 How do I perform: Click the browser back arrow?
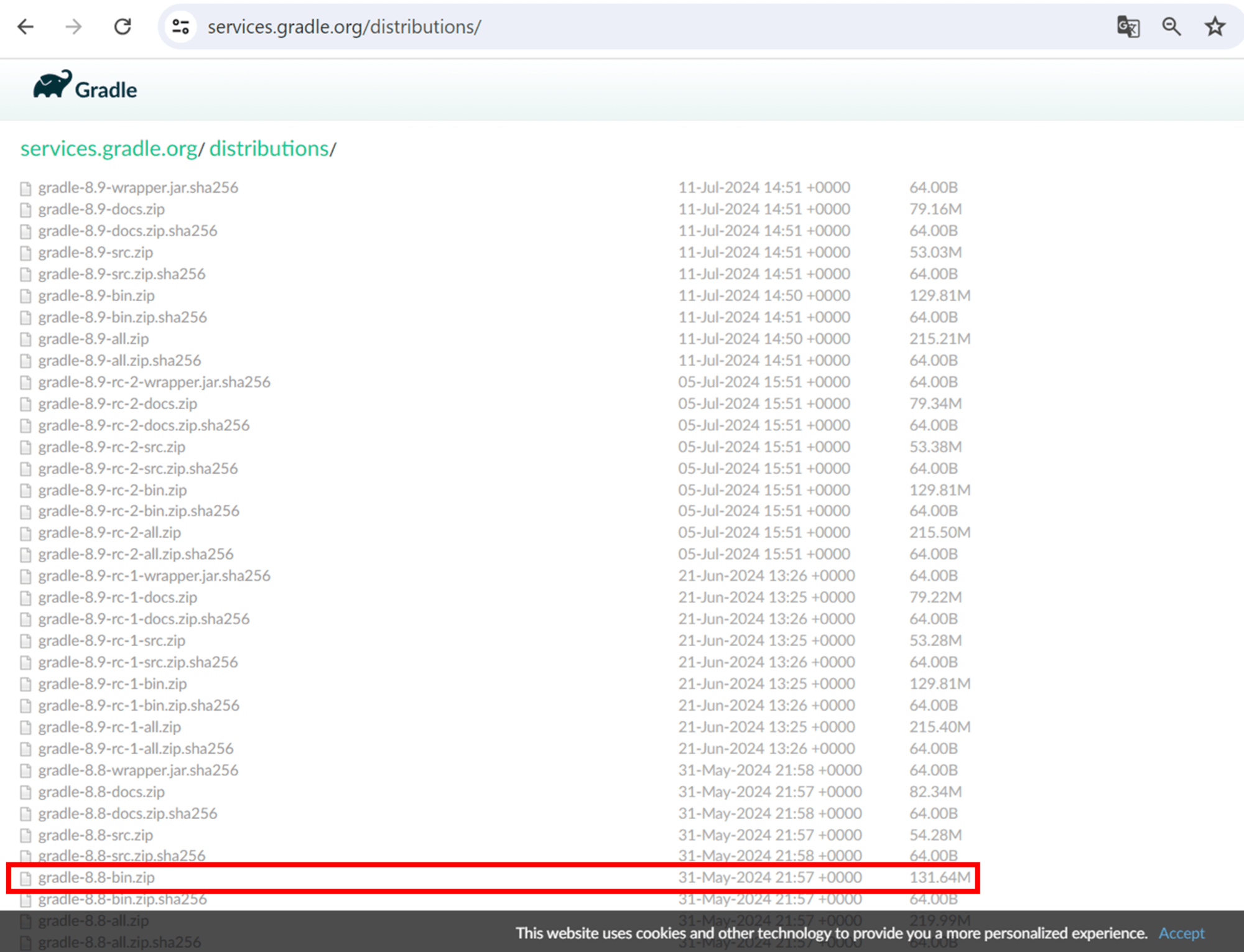tap(26, 27)
